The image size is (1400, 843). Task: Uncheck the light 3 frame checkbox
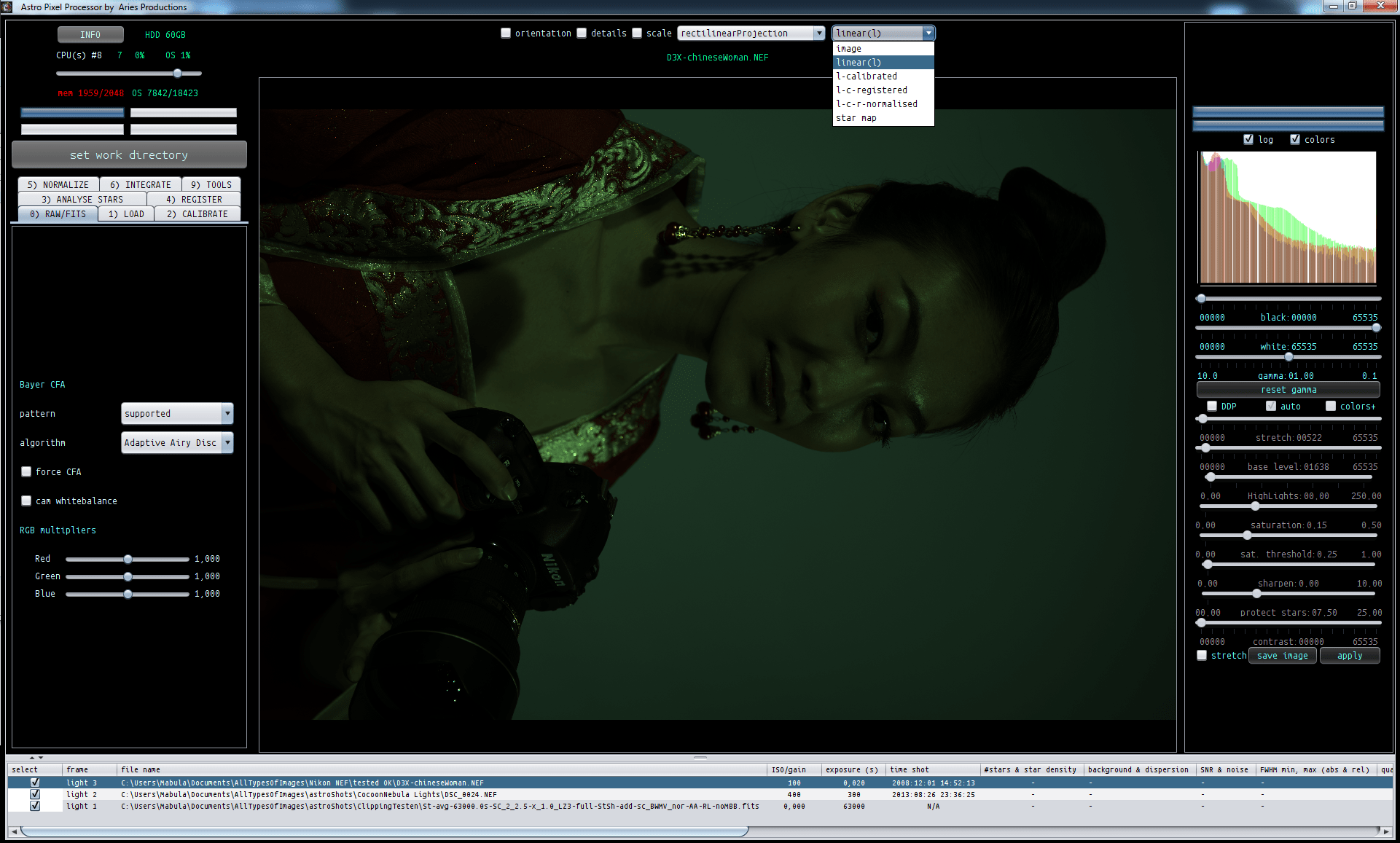coord(35,783)
